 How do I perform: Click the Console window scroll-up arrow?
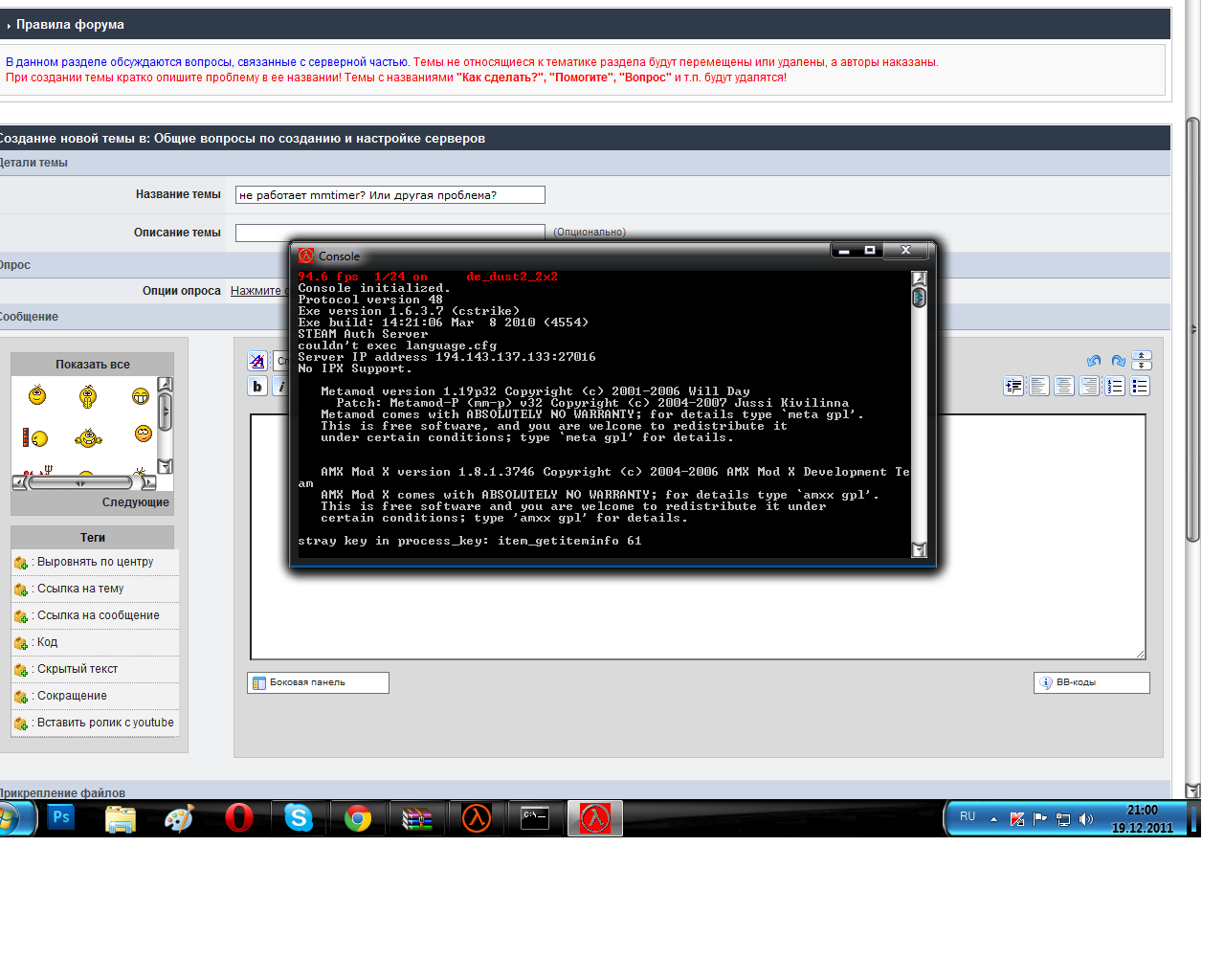click(919, 278)
